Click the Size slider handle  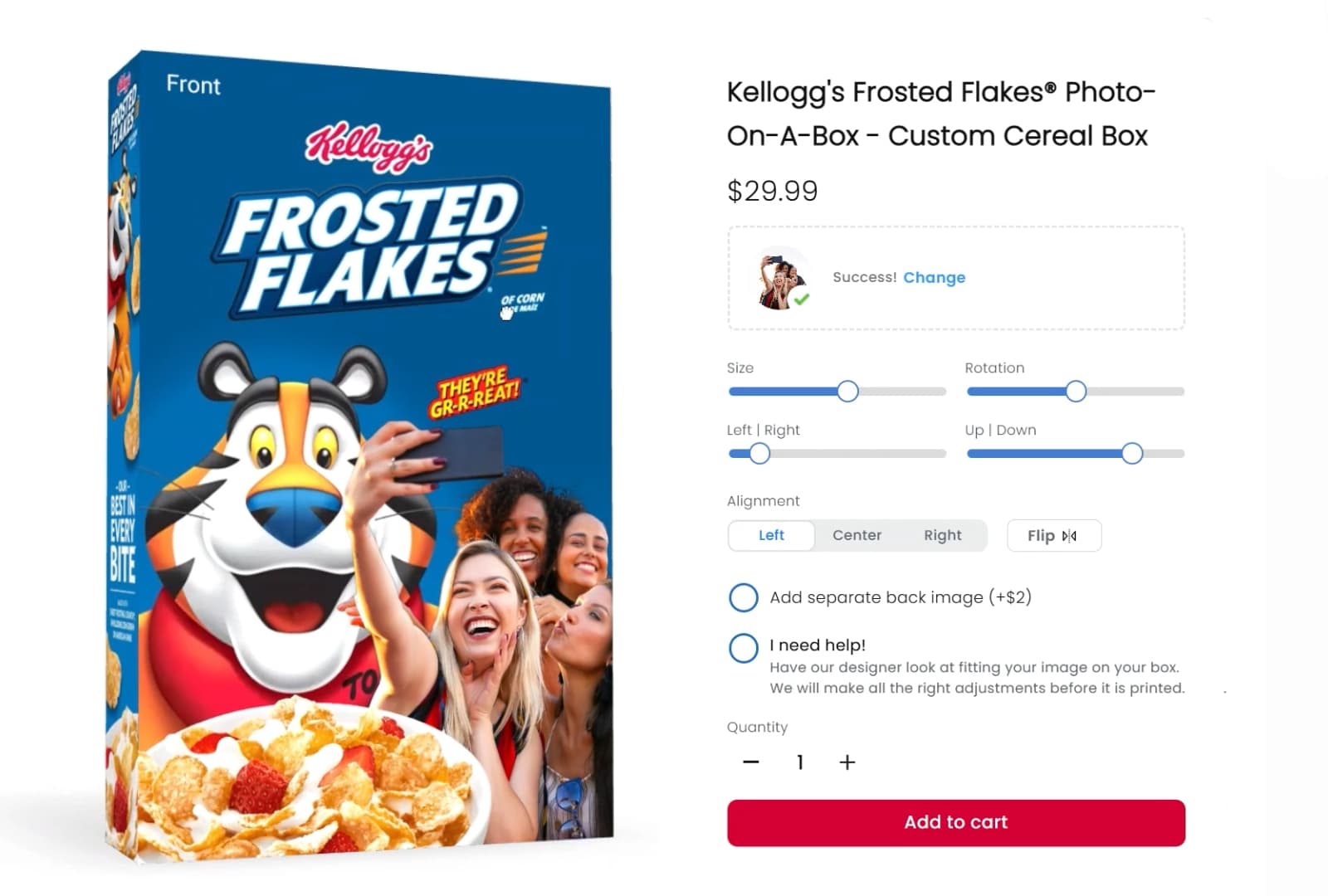pos(847,392)
